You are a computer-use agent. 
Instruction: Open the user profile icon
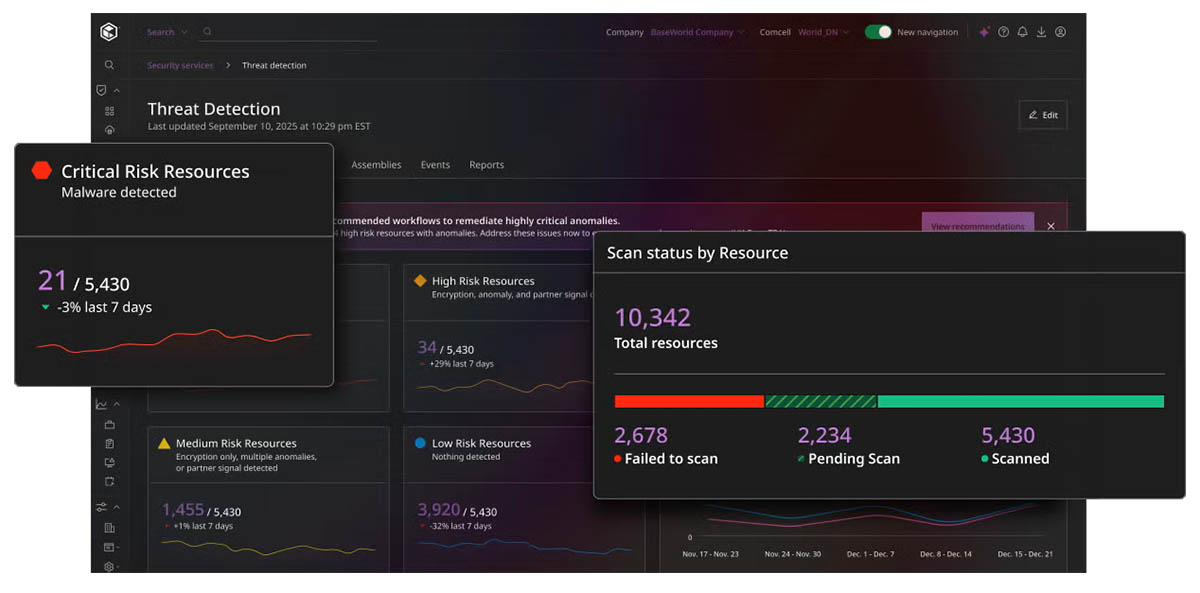click(x=1060, y=32)
